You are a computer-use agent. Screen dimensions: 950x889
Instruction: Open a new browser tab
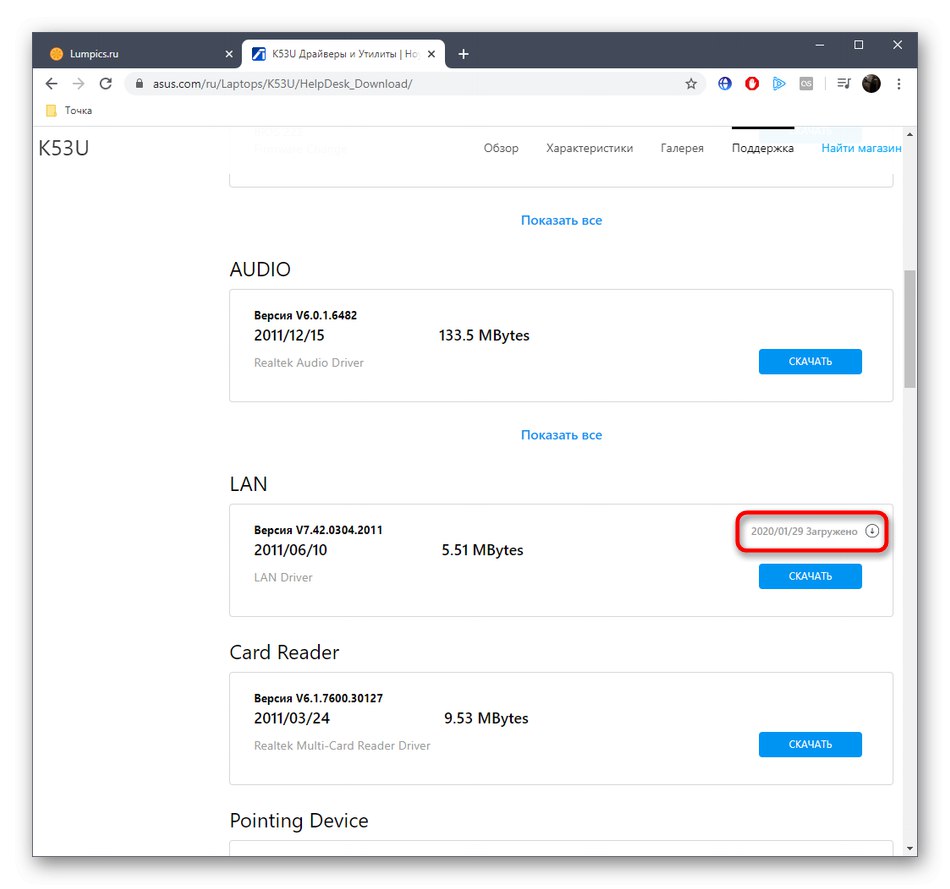point(463,54)
